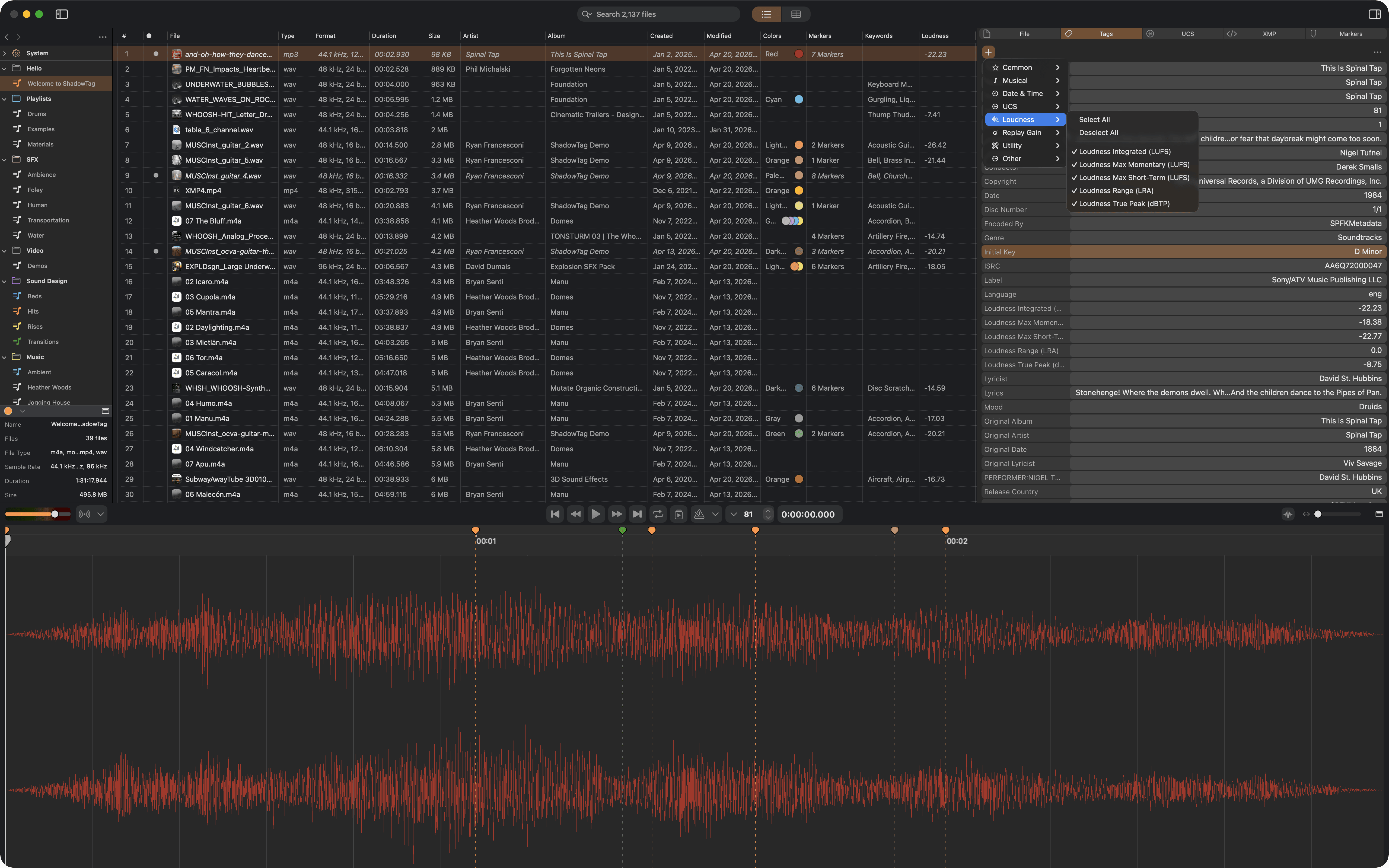
Task: Click the add tag plus icon
Action: pyautogui.click(x=988, y=52)
